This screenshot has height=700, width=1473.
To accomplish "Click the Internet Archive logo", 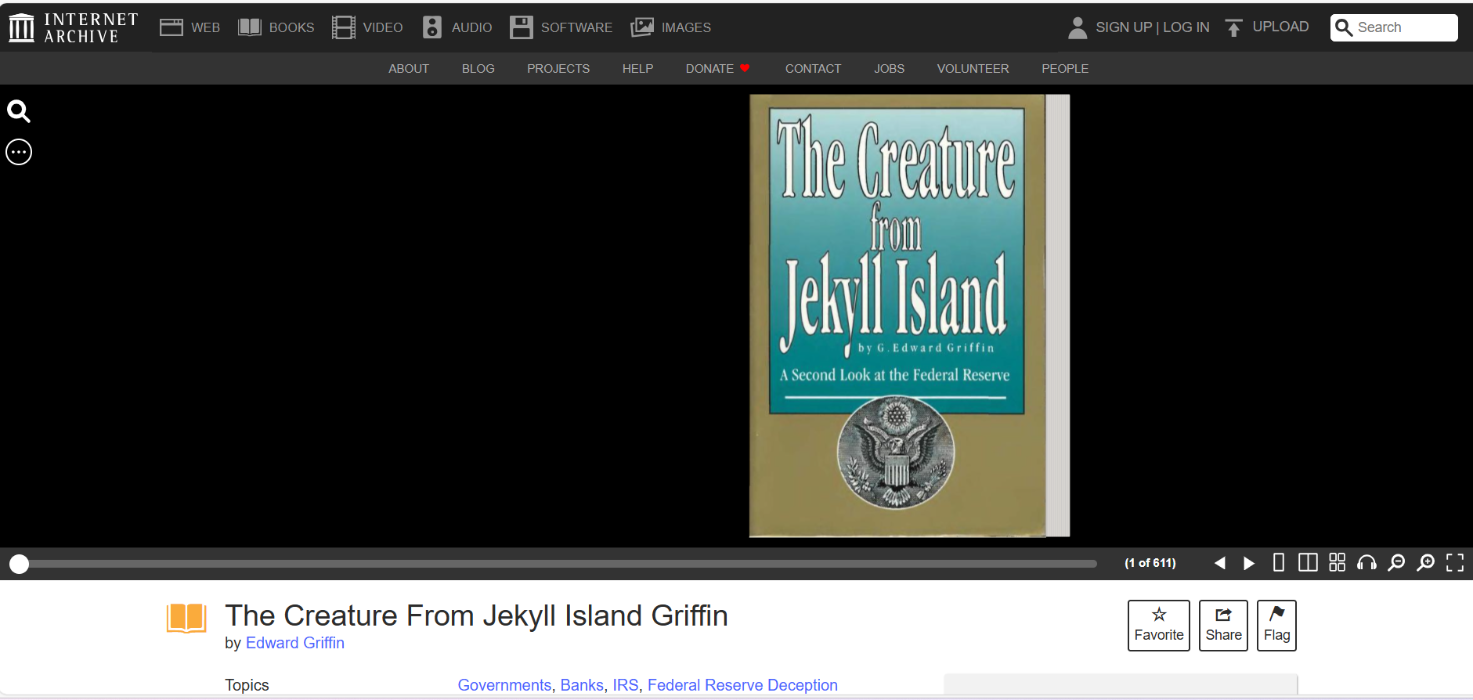I will 73,27.
